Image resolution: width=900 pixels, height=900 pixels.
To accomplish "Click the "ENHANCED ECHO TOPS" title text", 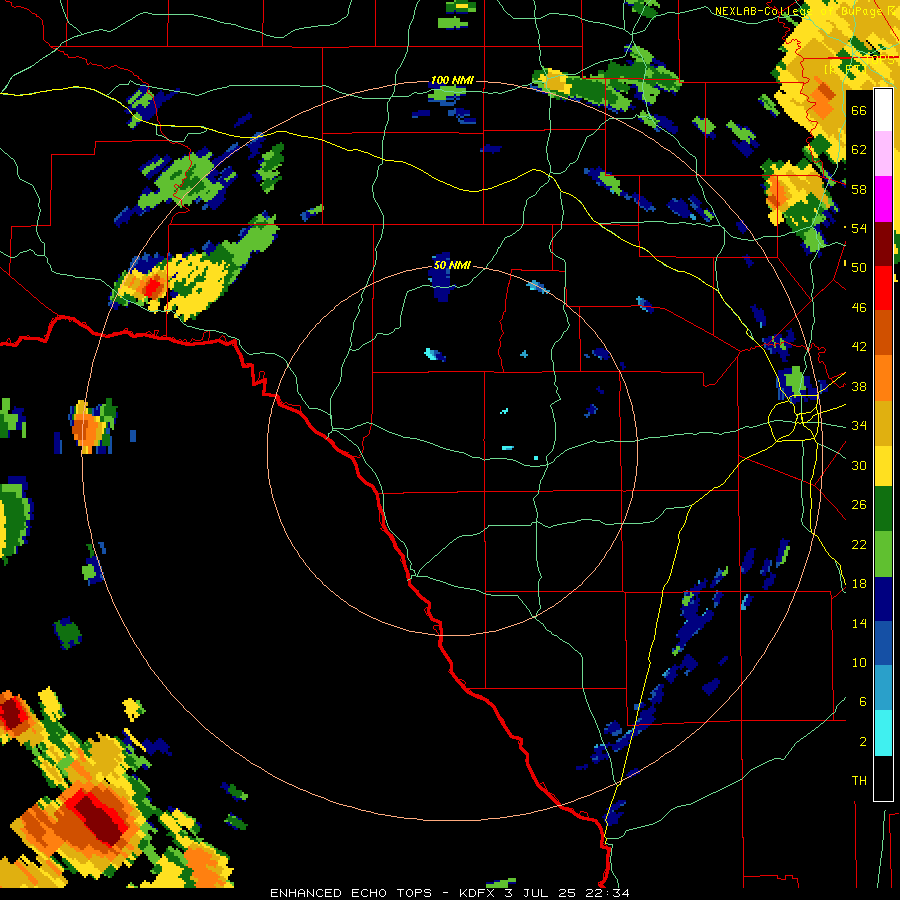I will pyautogui.click(x=351, y=893).
